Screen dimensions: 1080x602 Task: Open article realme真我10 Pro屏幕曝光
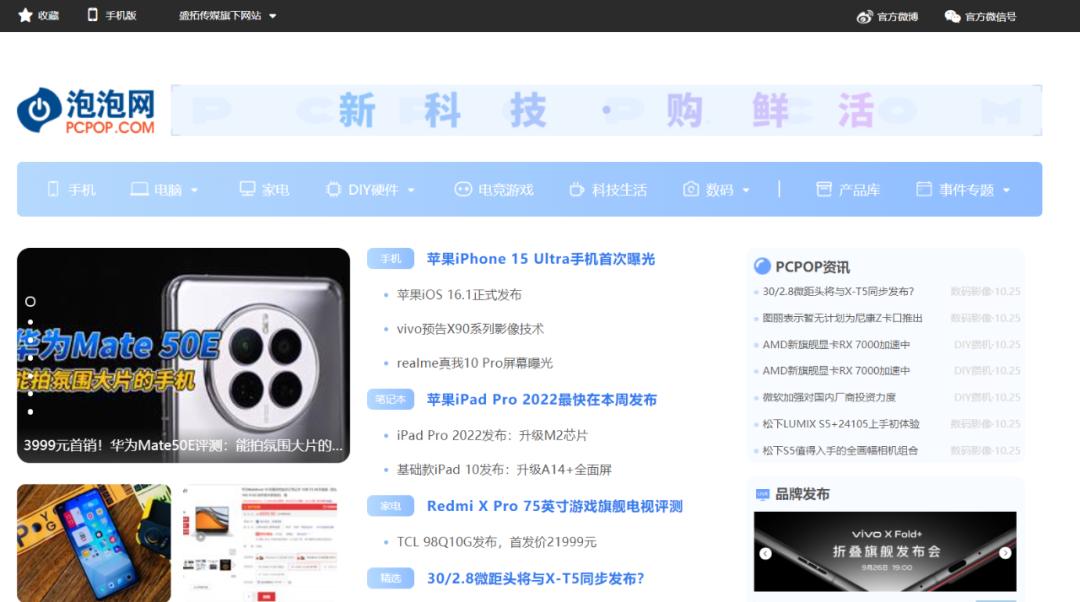(475, 363)
